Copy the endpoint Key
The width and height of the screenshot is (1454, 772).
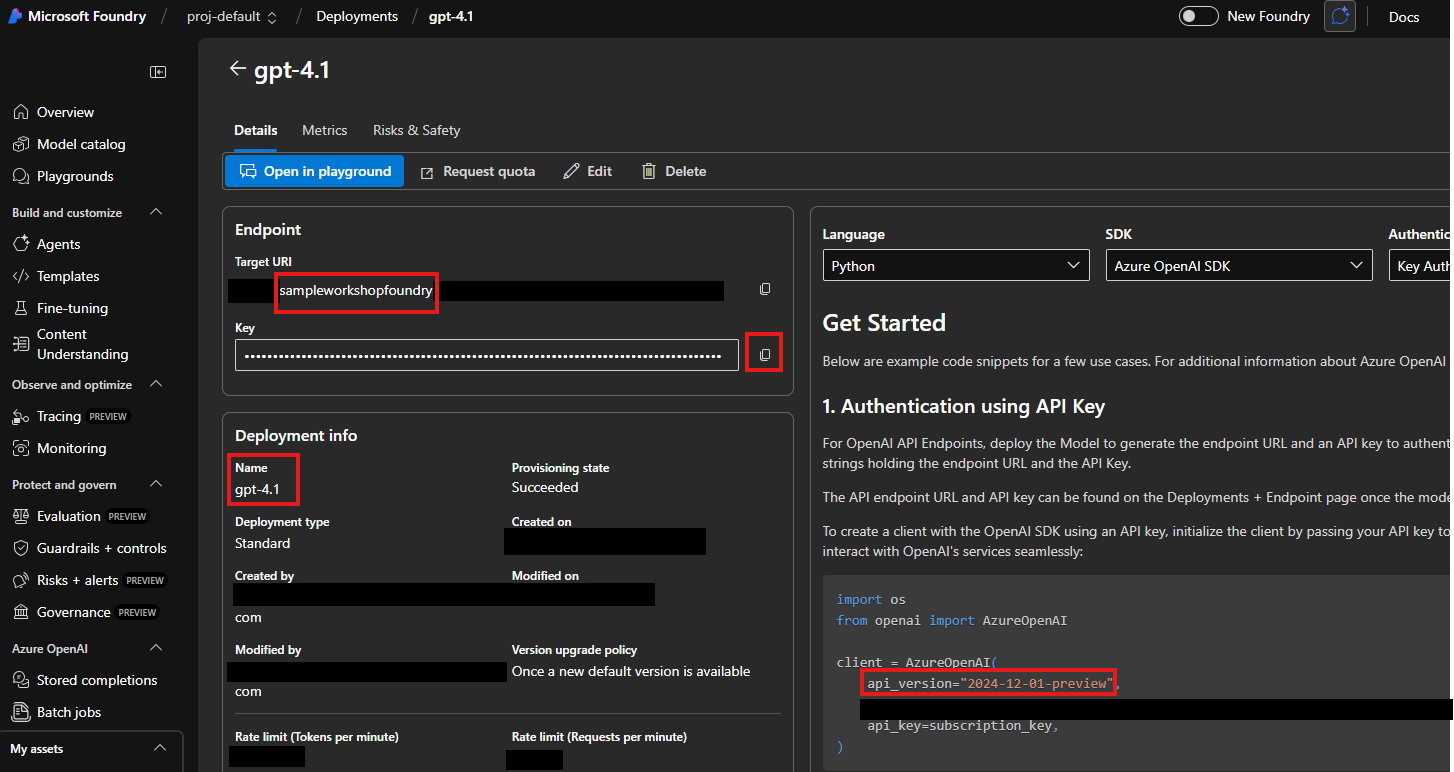(765, 355)
